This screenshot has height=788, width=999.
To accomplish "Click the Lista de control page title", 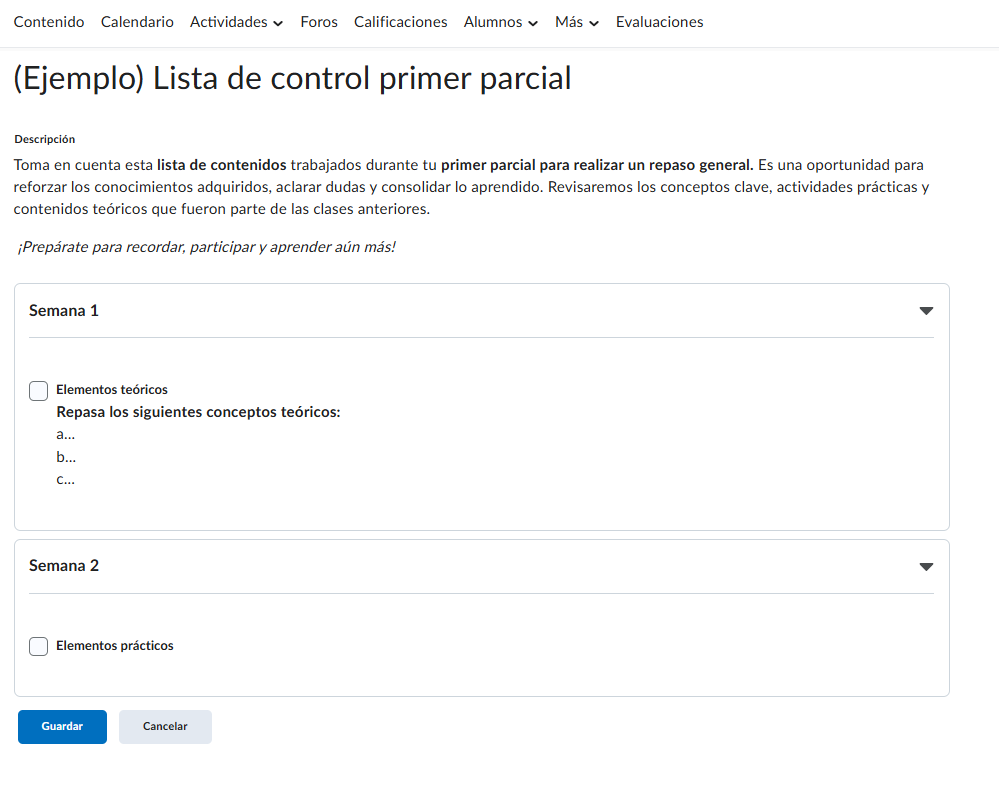I will (292, 78).
